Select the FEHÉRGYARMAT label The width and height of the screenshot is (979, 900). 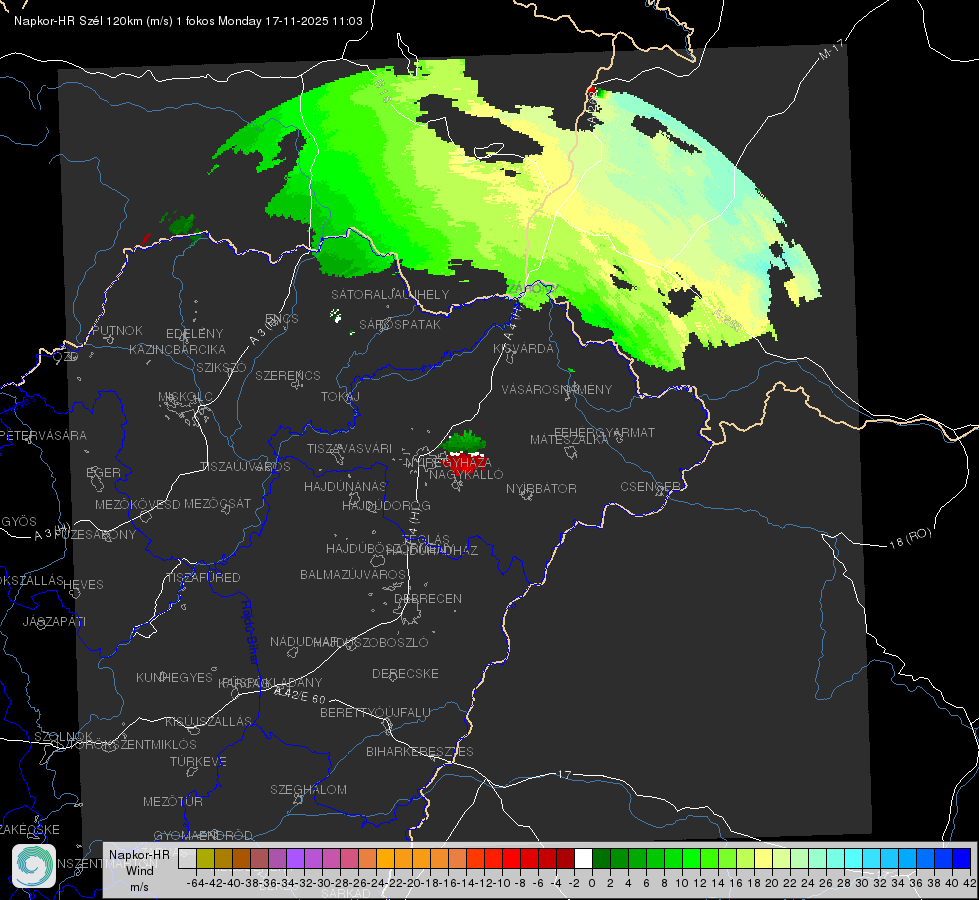(x=604, y=432)
